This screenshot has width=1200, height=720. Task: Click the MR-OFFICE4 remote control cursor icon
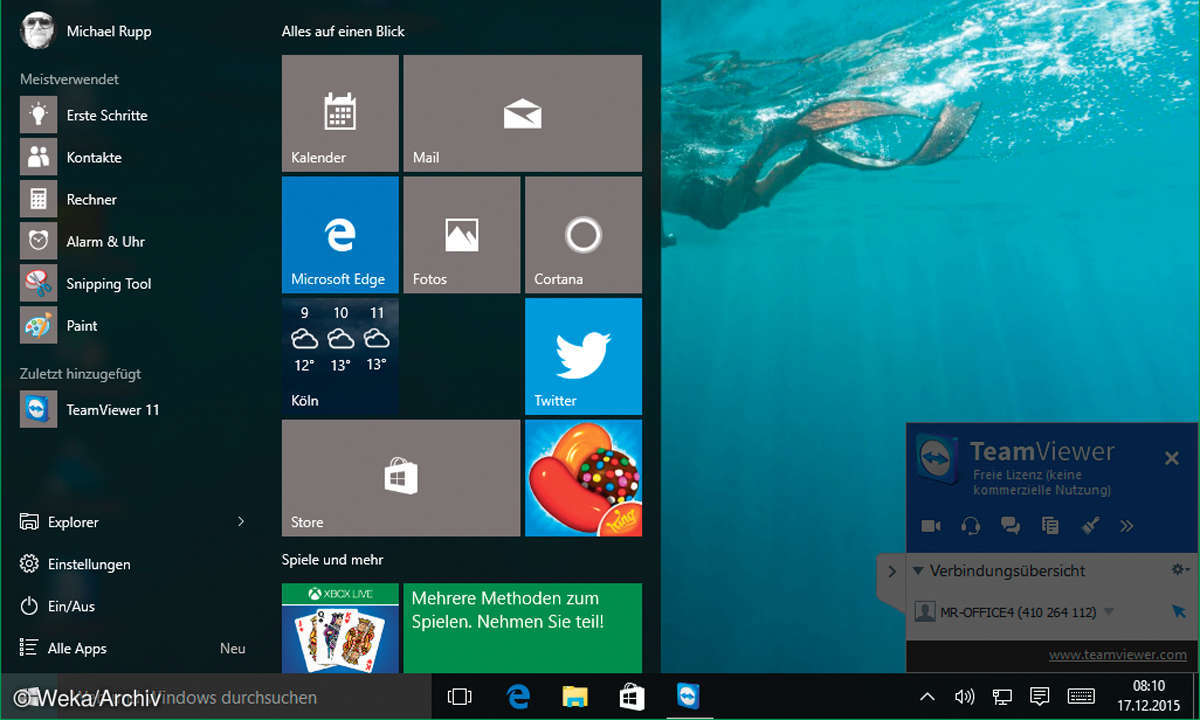coord(1177,611)
